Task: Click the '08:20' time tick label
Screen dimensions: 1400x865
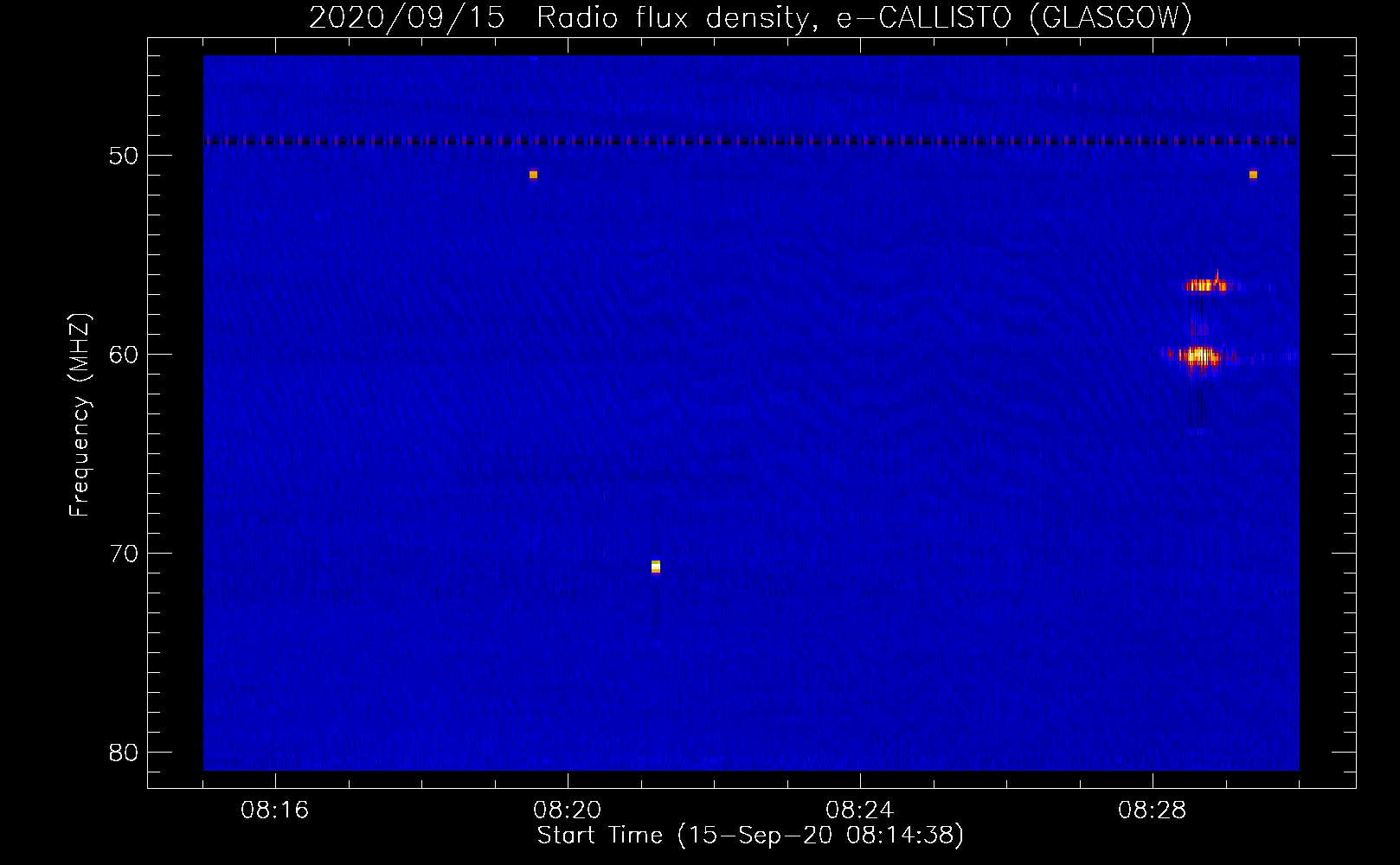Action: 567,811
